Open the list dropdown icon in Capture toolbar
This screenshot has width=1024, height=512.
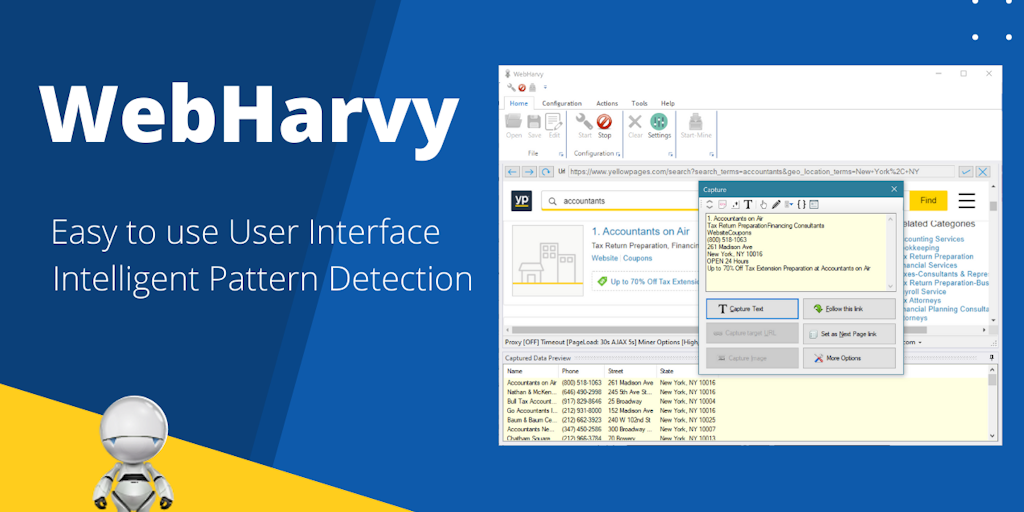coord(789,204)
